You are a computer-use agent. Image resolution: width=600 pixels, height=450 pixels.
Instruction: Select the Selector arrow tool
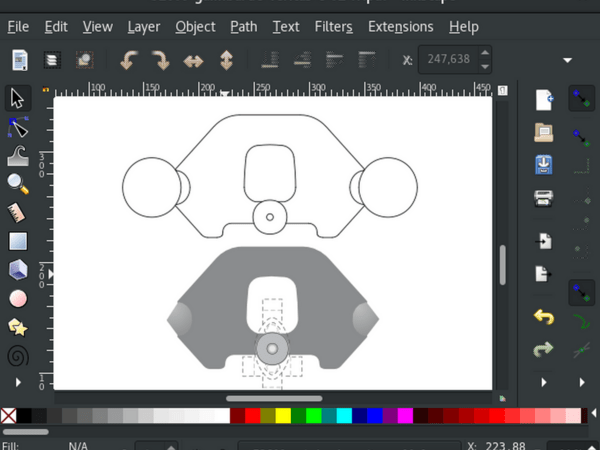click(x=17, y=98)
